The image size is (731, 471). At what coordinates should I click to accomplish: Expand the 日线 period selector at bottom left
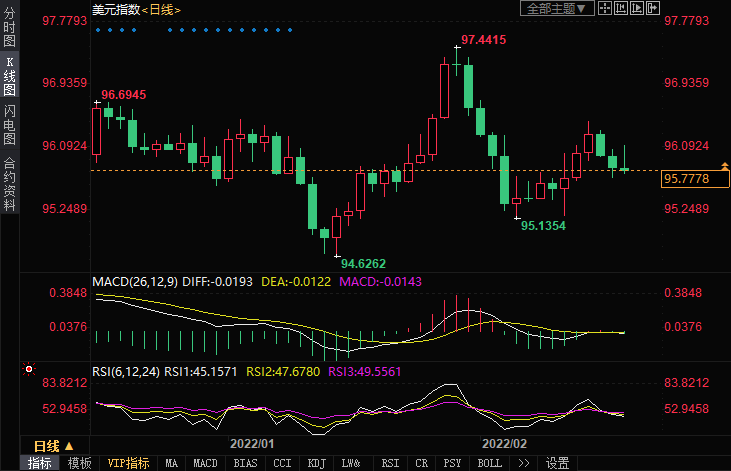point(54,445)
